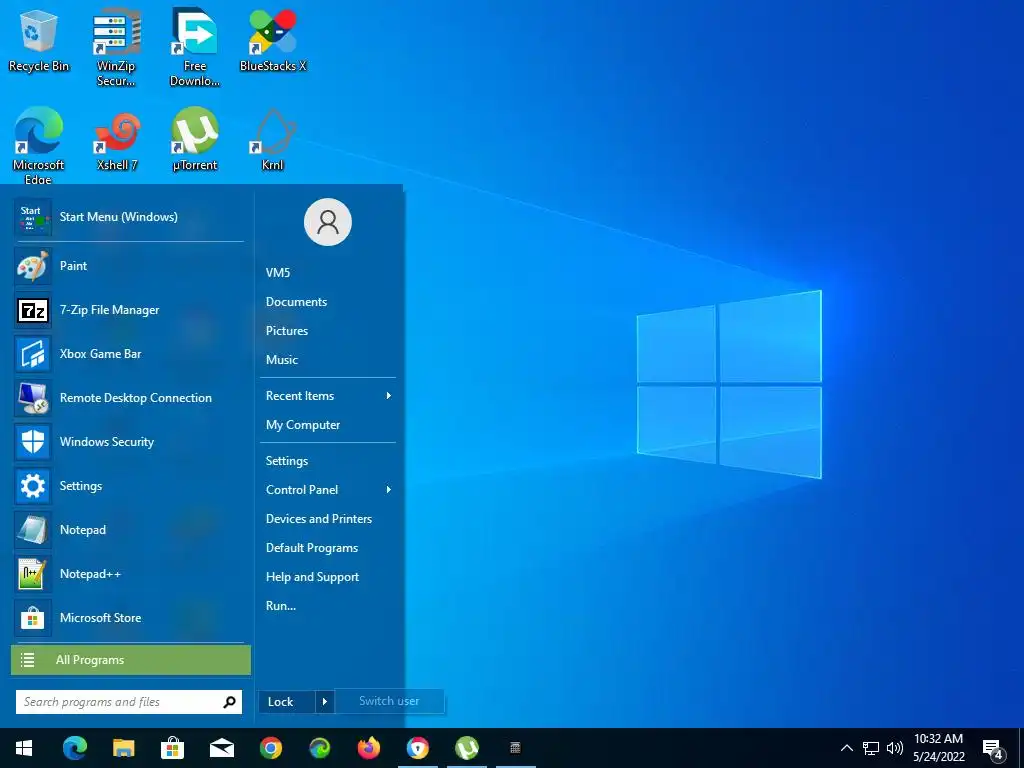Image resolution: width=1024 pixels, height=768 pixels.
Task: Open Firefox from the taskbar
Action: pos(368,748)
